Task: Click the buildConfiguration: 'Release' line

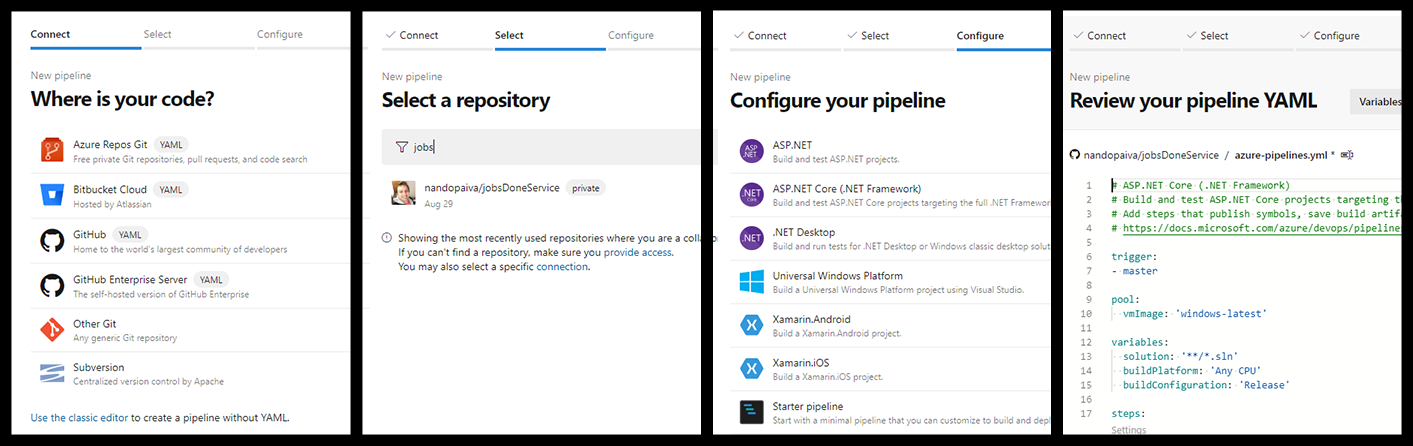Action: 1206,385
